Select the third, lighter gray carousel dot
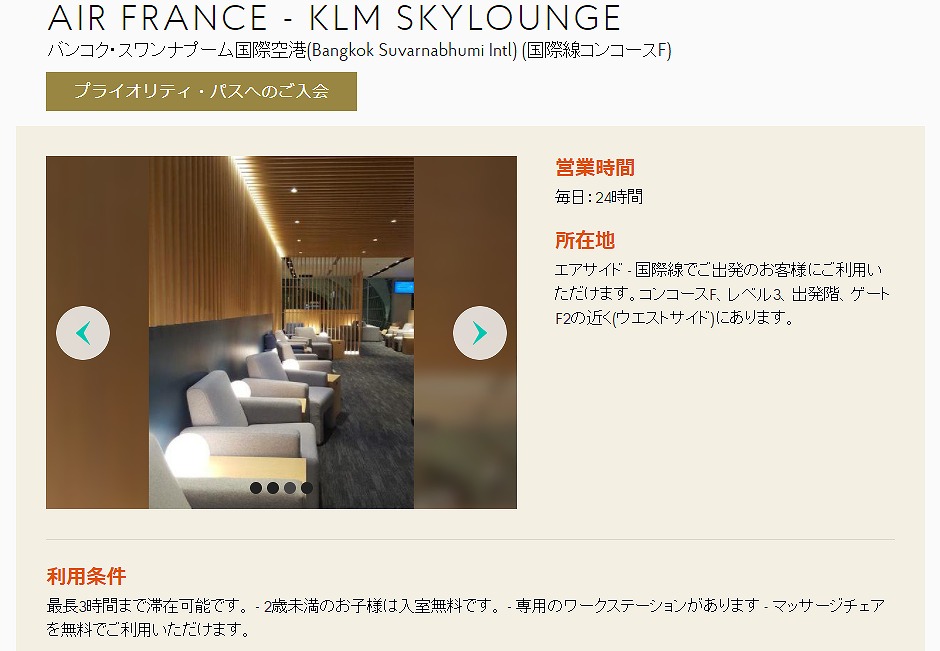This screenshot has height=651, width=940. tap(290, 488)
